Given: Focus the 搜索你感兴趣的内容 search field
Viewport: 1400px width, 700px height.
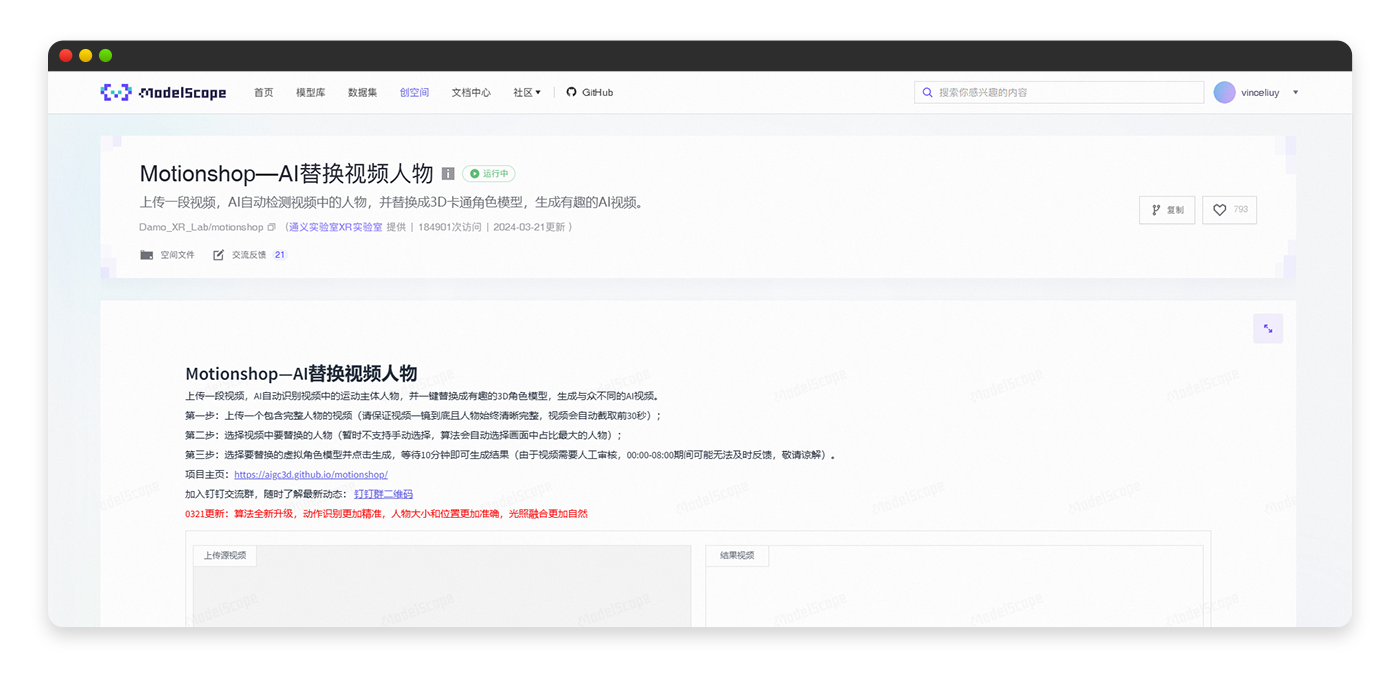Looking at the screenshot, I should pyautogui.click(x=1065, y=92).
